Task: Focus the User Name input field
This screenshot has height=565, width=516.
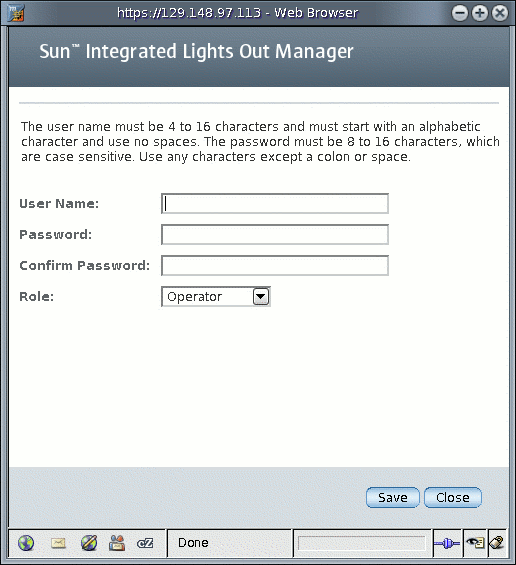Action: (275, 204)
